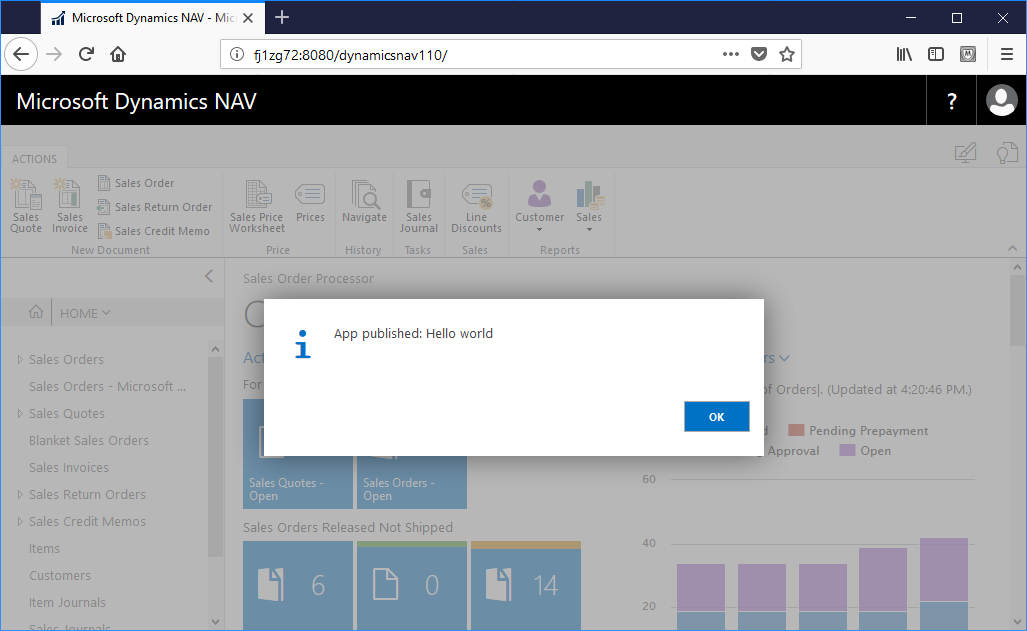Click the design pencil icon
The image size is (1027, 631).
tap(965, 153)
